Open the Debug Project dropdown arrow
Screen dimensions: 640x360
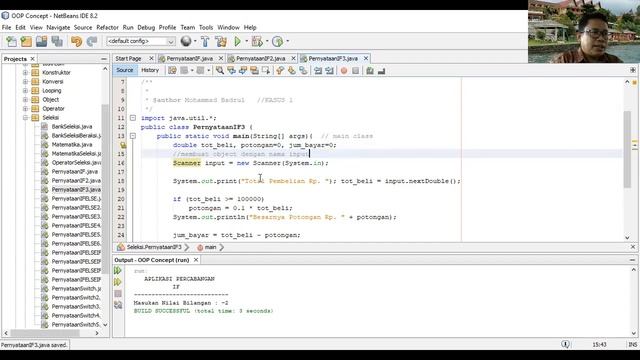click(x=267, y=41)
